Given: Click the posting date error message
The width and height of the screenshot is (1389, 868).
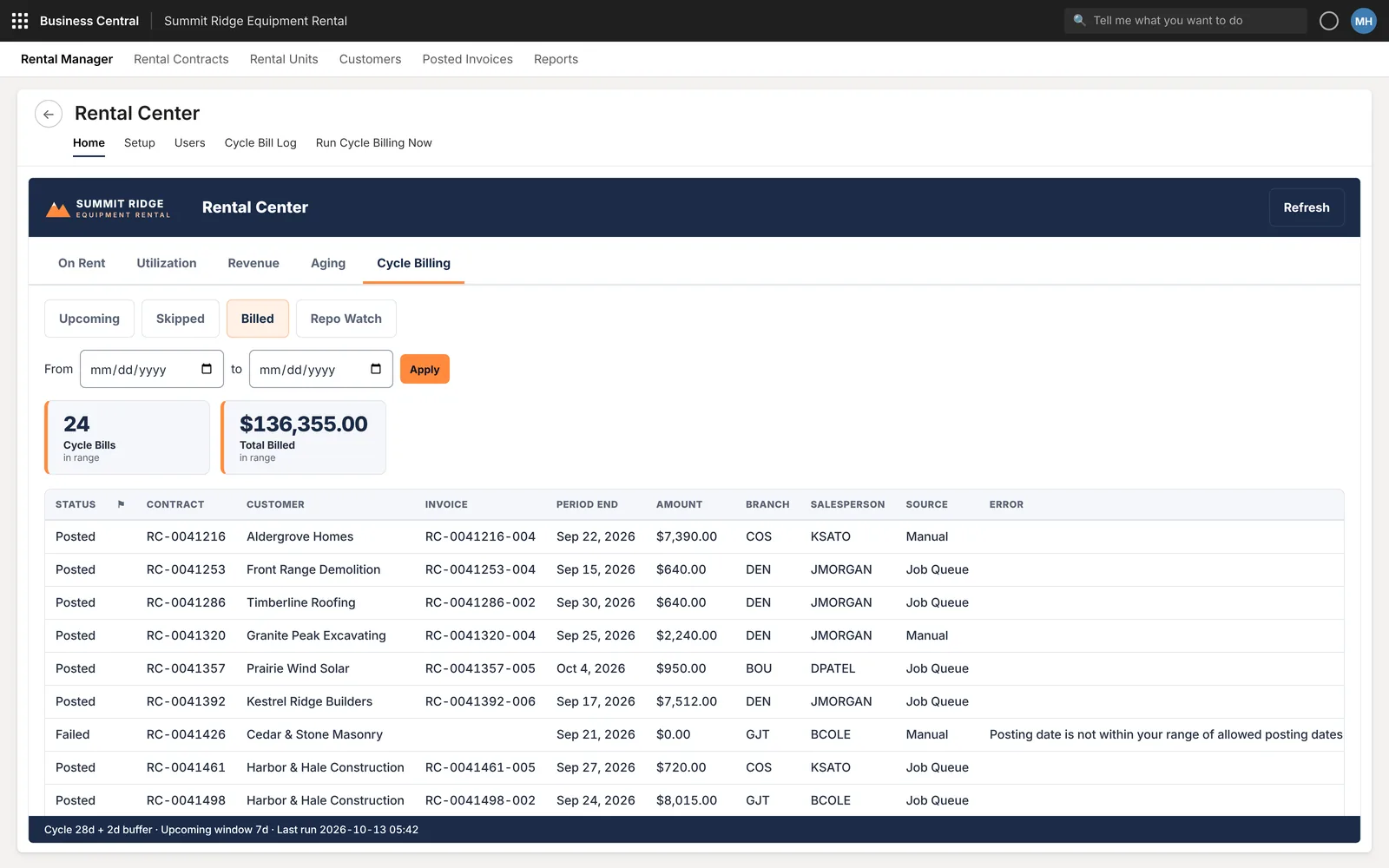Looking at the screenshot, I should pyautogui.click(x=1166, y=734).
